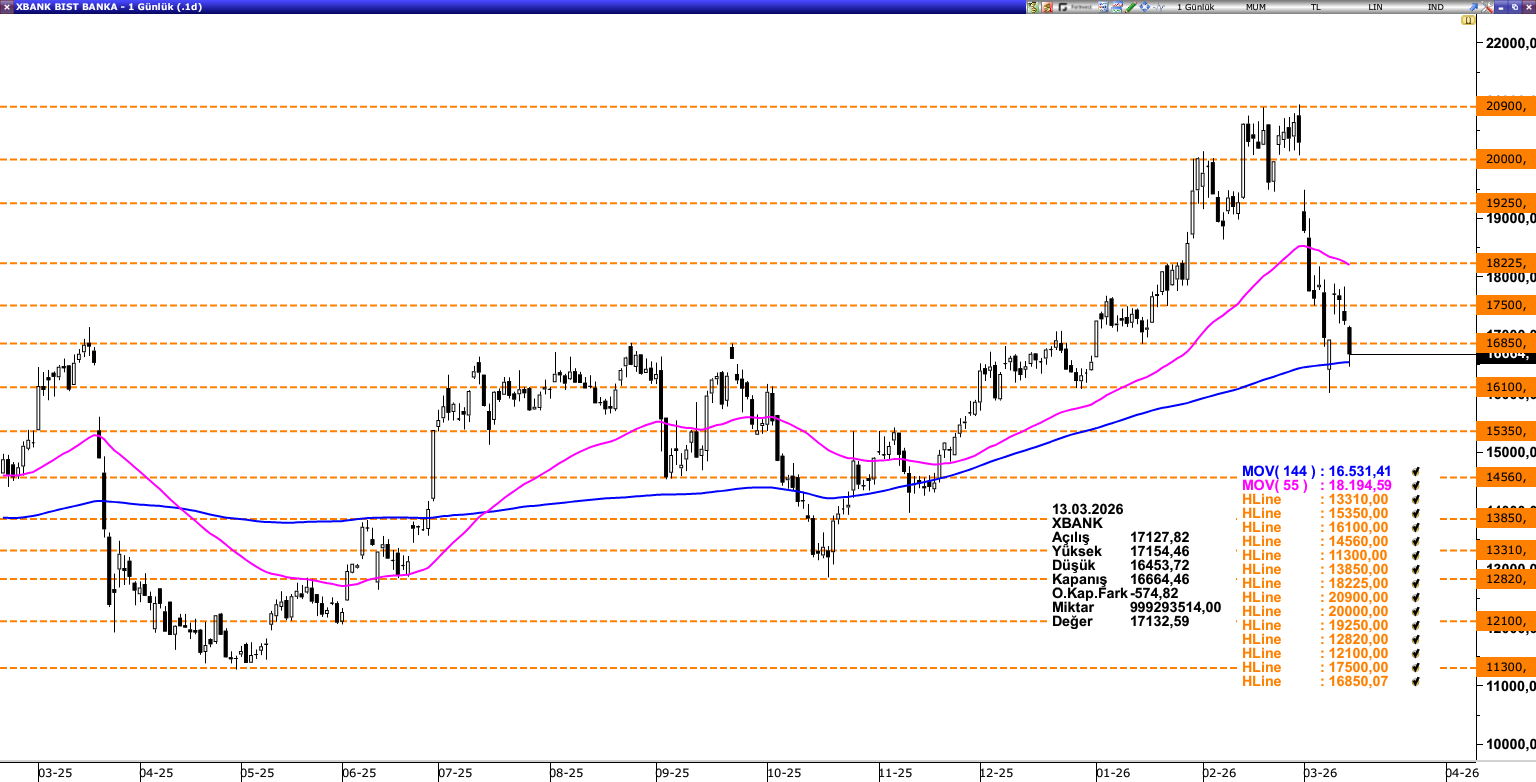
Task: Click the orange 18225 price level tag
Action: (1505, 263)
